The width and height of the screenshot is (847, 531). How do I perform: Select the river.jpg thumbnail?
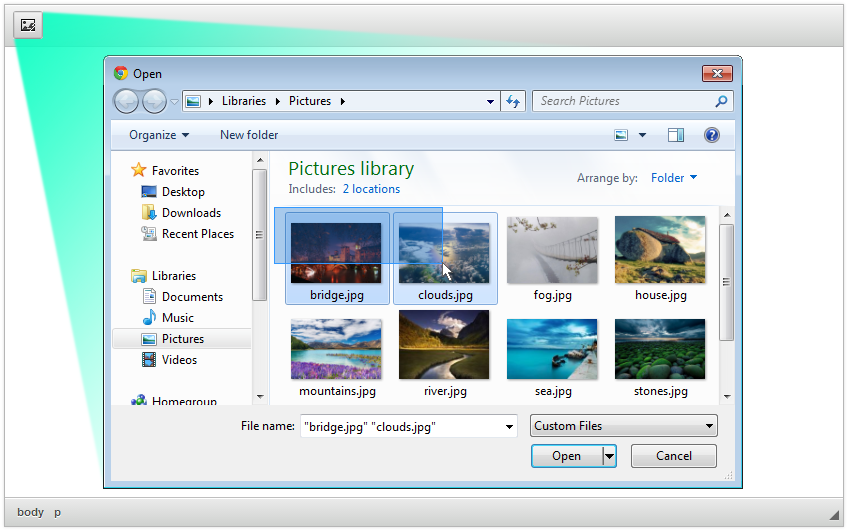tap(444, 345)
